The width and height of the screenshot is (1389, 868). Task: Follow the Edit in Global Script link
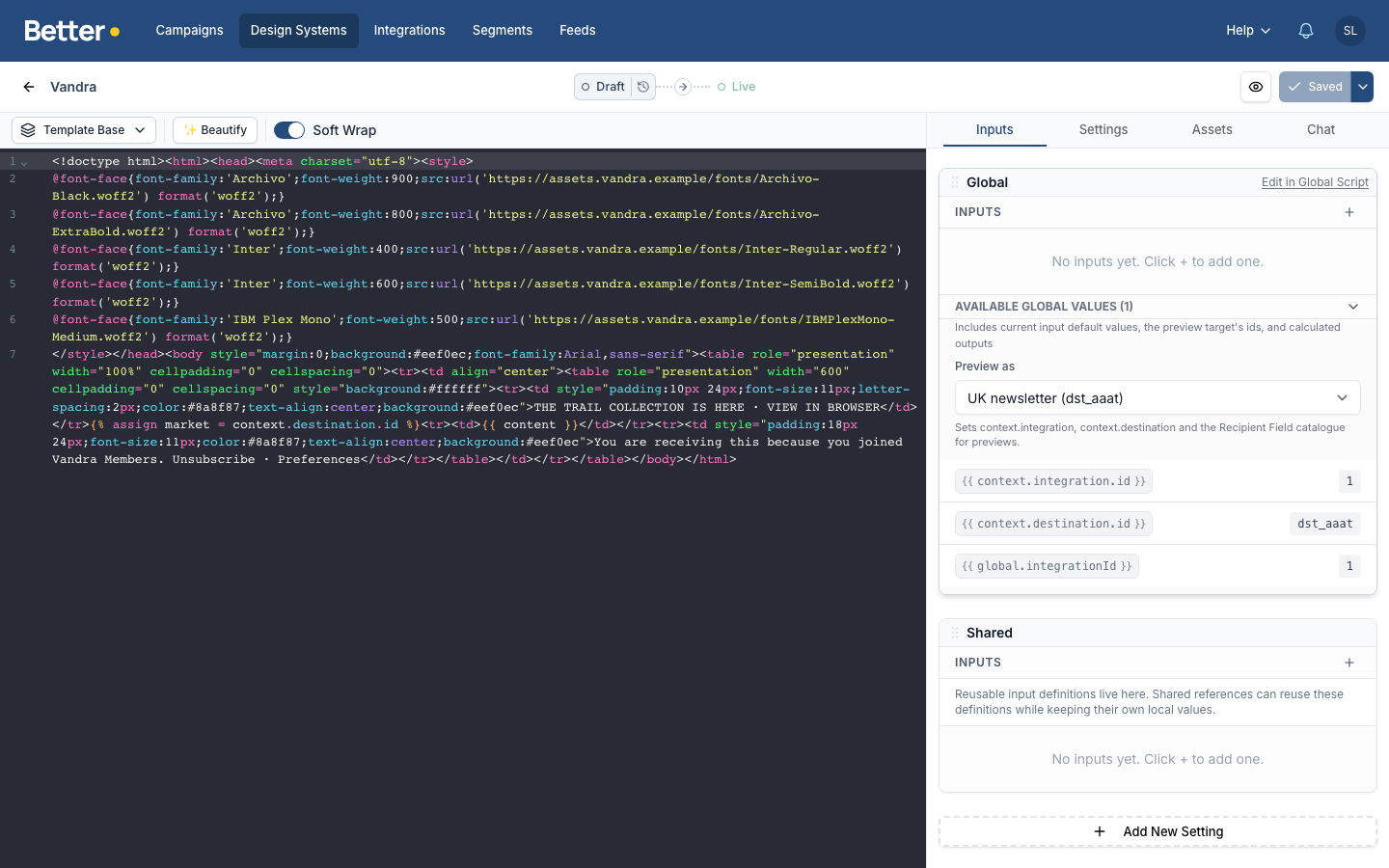click(1315, 182)
